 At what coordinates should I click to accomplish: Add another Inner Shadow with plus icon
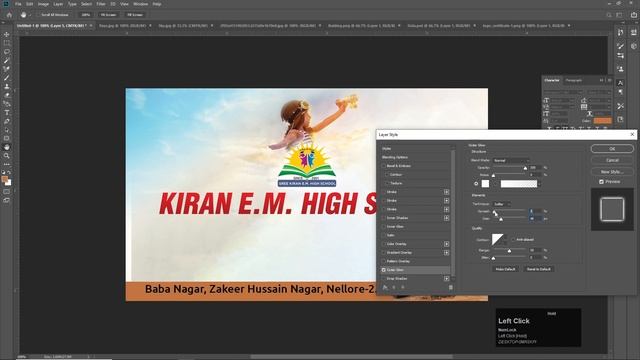[x=447, y=218]
